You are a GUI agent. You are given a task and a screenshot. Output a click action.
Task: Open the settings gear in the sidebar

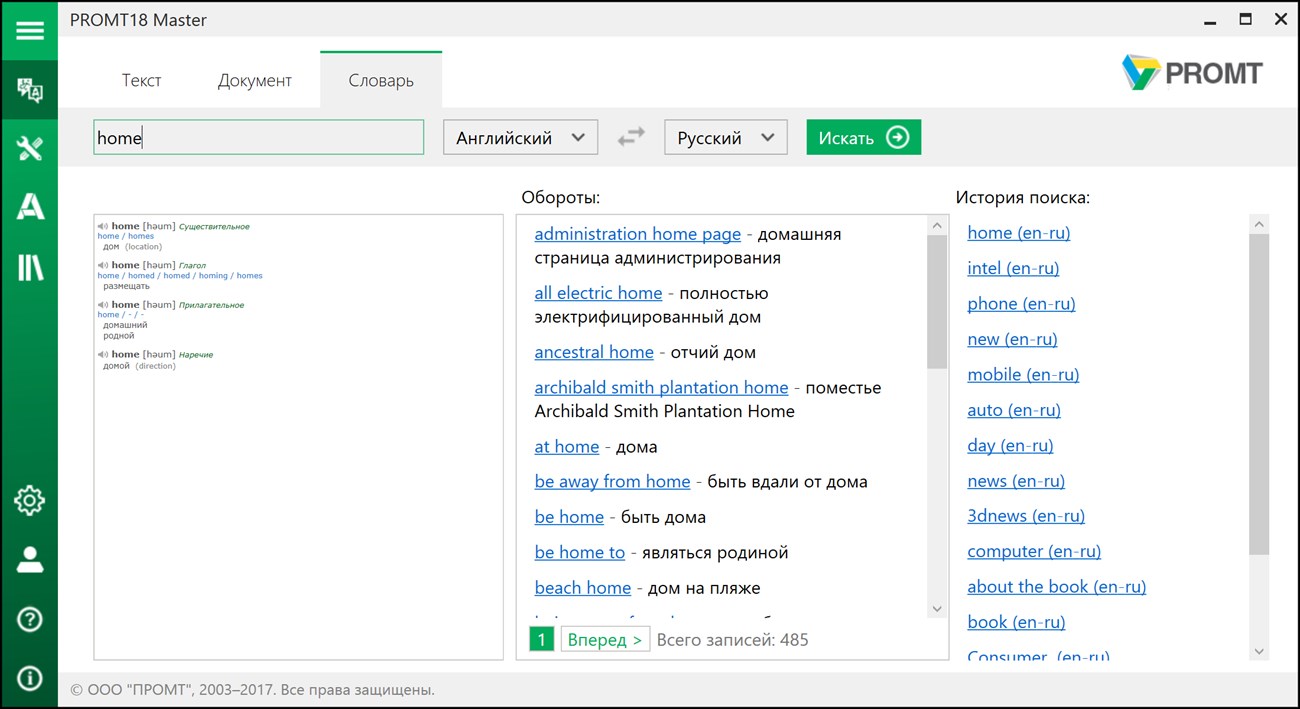pos(30,500)
